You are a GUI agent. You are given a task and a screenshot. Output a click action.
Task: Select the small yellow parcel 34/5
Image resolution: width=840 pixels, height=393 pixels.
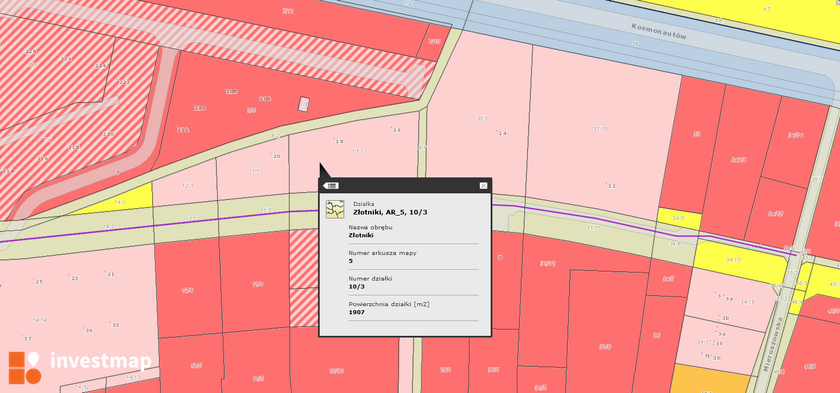pyautogui.click(x=679, y=218)
